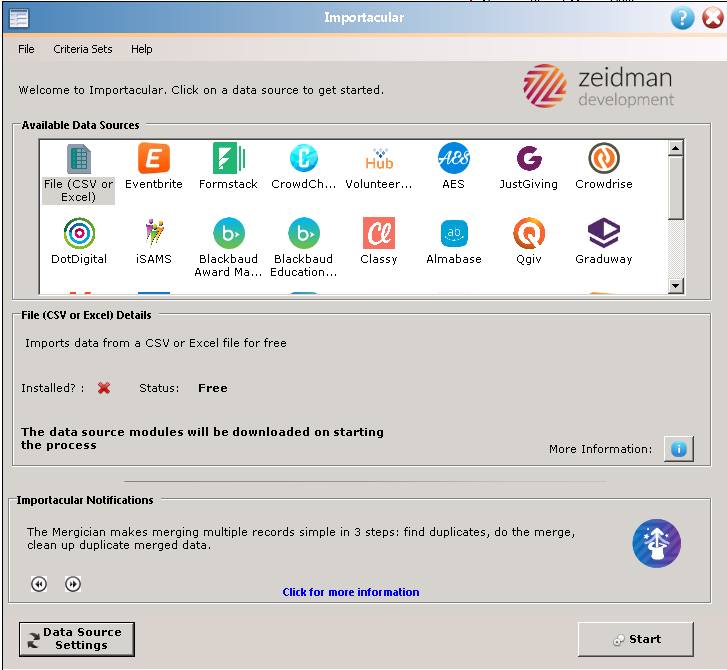Pick the Crowdrise data source
The image size is (727, 670).
[x=604, y=167]
